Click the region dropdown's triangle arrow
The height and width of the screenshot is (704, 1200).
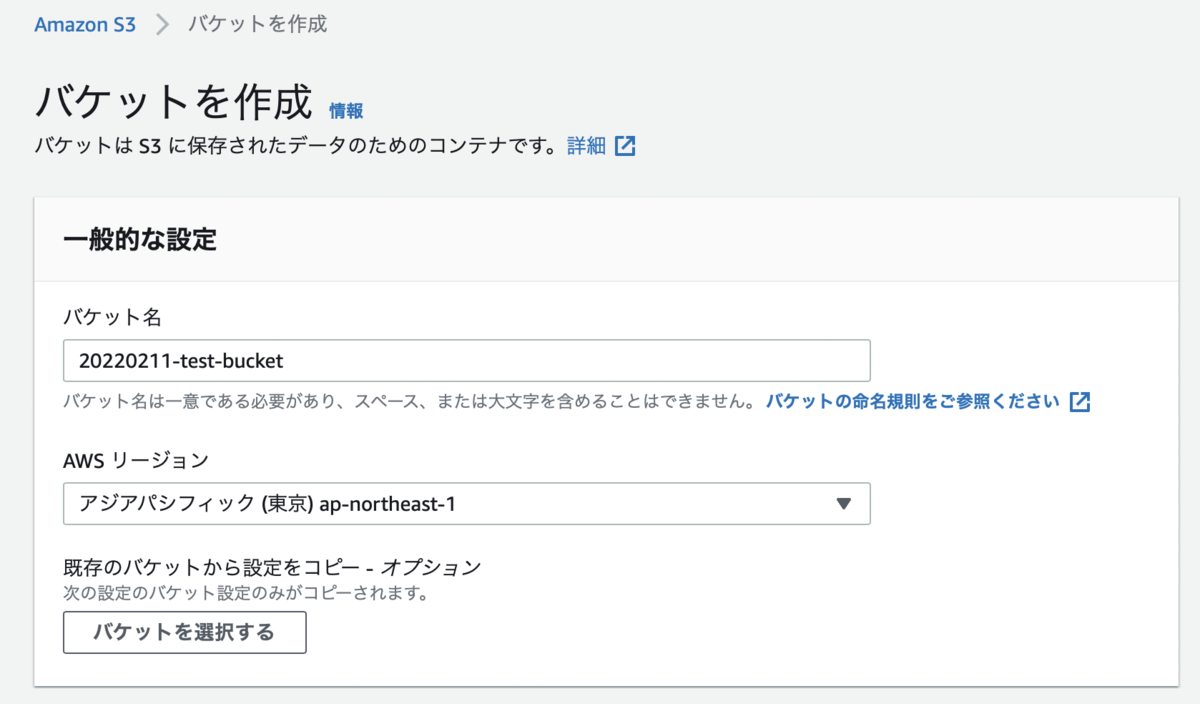843,504
